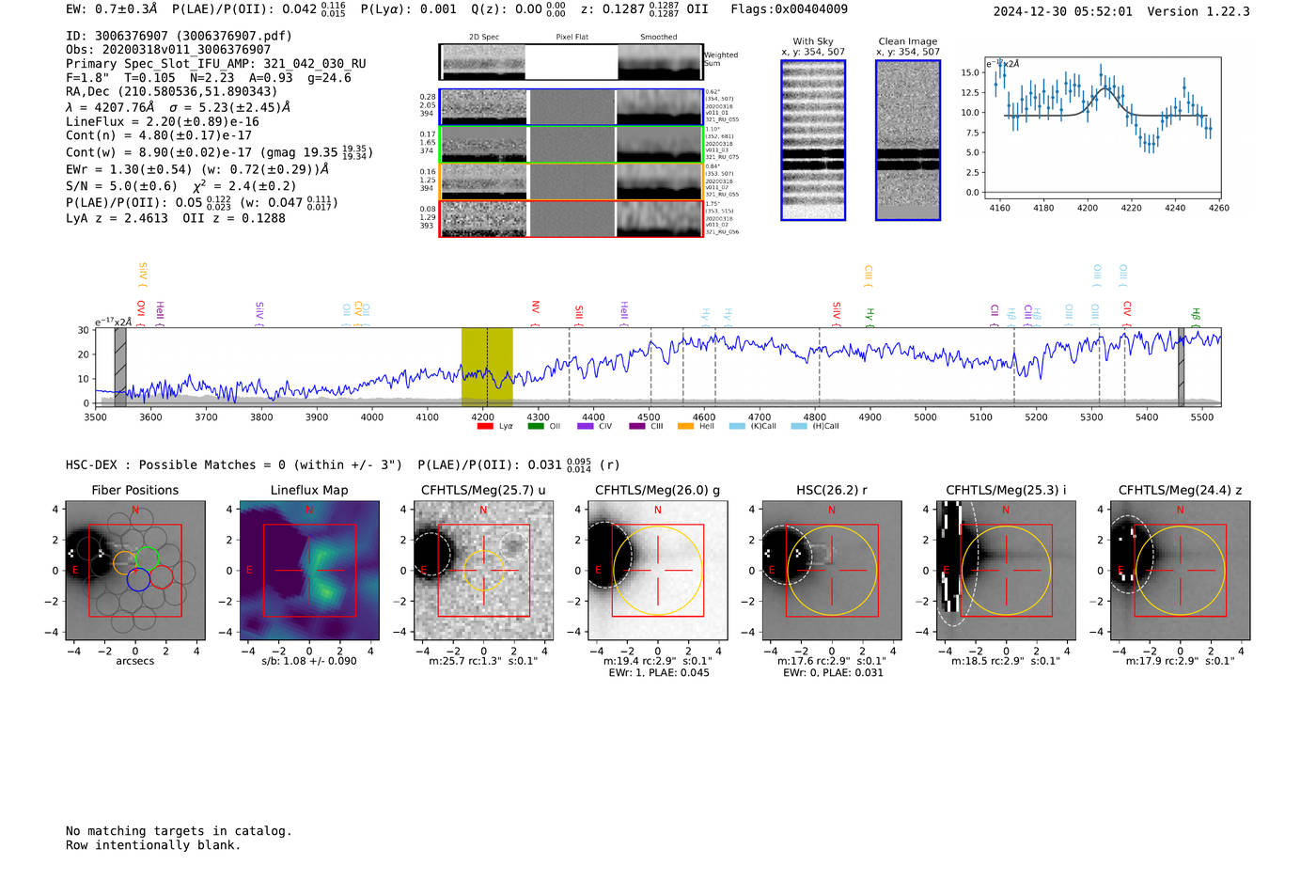Click the red fiber circle in Fiber Positions
This screenshot has height=896, width=1316.
click(x=161, y=576)
